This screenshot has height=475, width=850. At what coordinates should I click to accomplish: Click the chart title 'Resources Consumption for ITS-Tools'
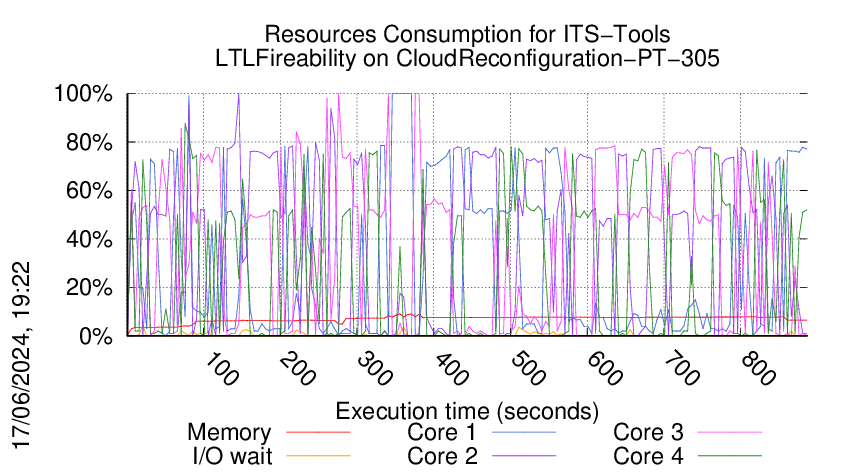tap(467, 34)
